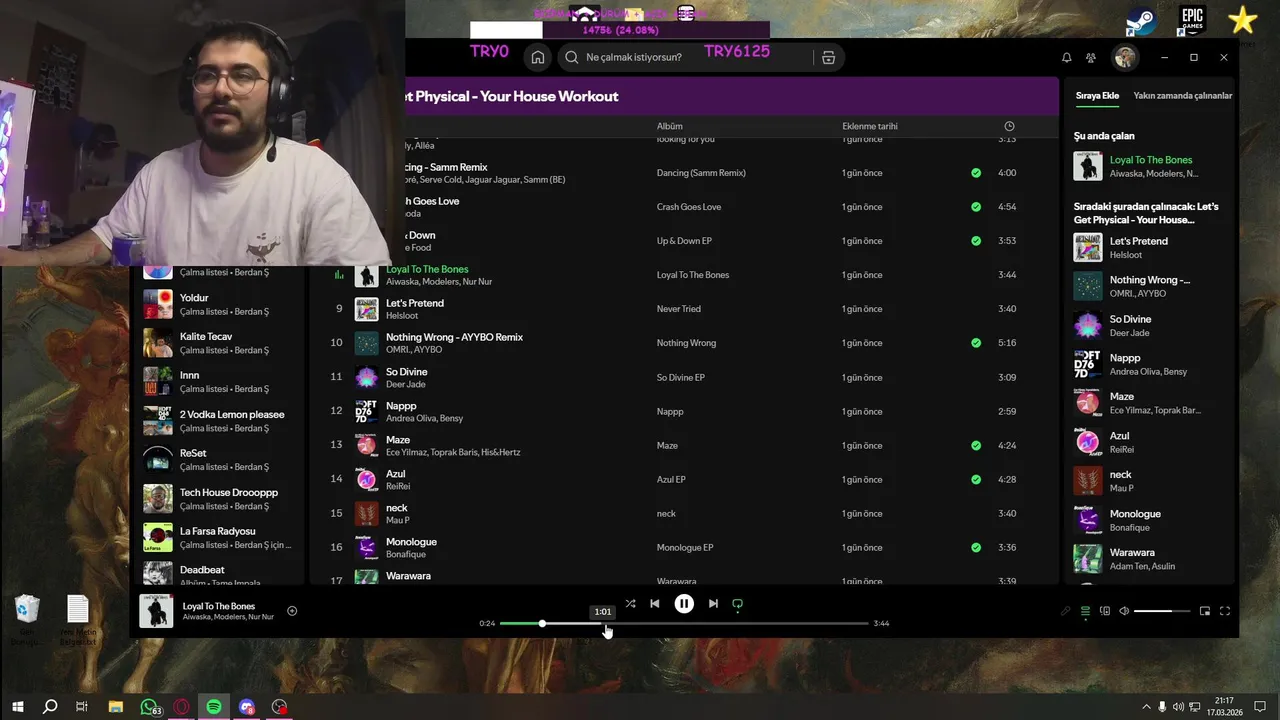The height and width of the screenshot is (720, 1280).
Task: Toggle saved checkmark for Monologue
Action: (x=976, y=547)
